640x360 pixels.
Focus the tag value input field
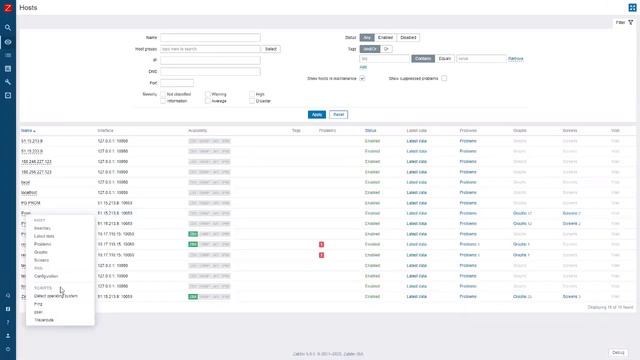point(481,59)
